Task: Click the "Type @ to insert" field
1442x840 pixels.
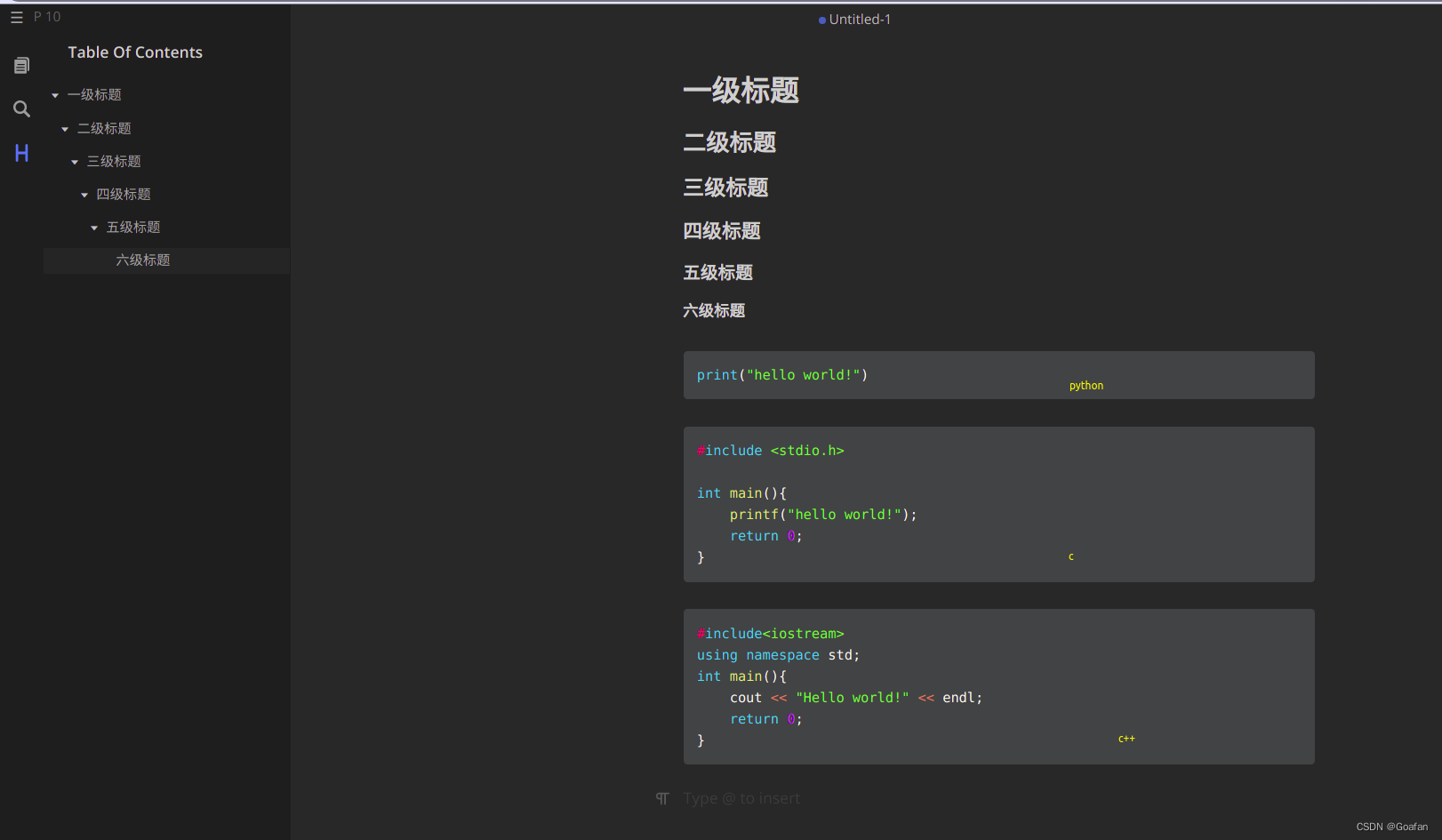Action: [741, 798]
